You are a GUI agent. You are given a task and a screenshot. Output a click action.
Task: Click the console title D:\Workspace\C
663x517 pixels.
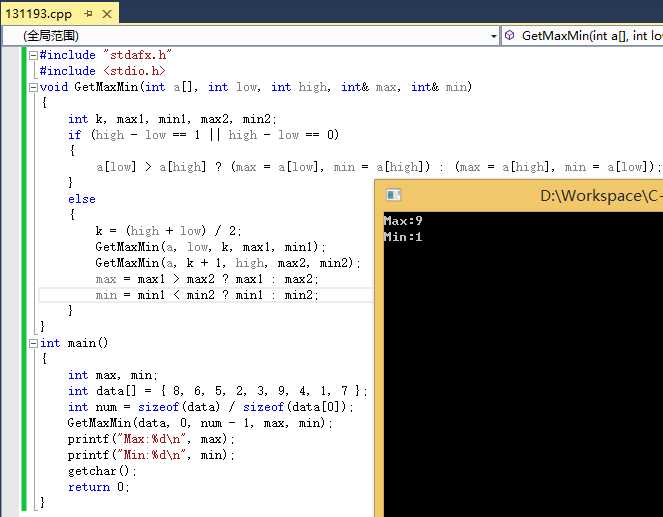pos(601,196)
